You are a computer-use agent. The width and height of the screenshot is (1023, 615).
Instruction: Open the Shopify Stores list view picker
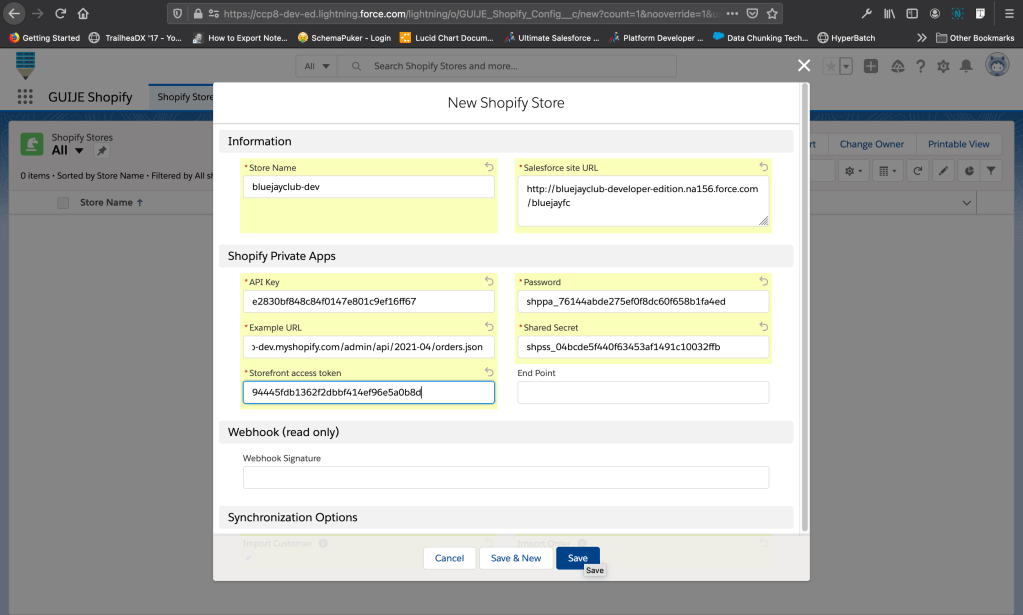[79, 151]
